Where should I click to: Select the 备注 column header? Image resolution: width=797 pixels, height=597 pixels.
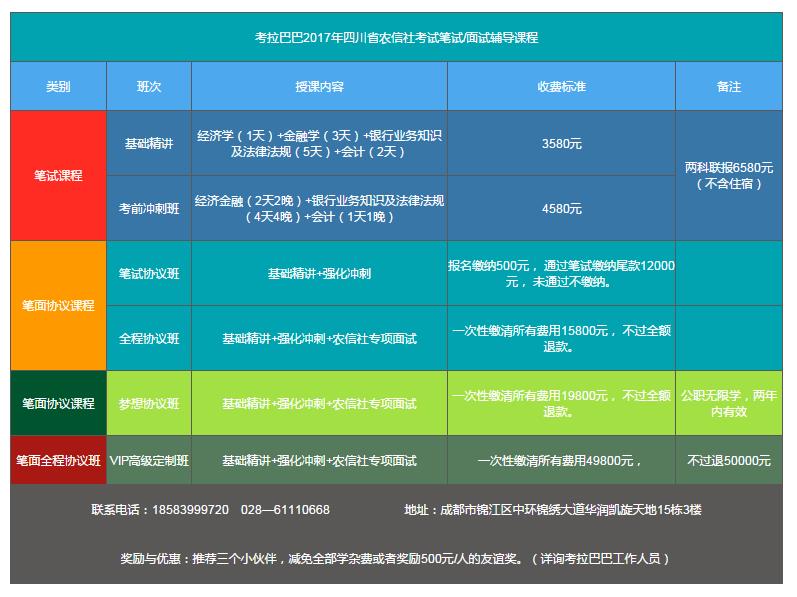tap(729, 86)
